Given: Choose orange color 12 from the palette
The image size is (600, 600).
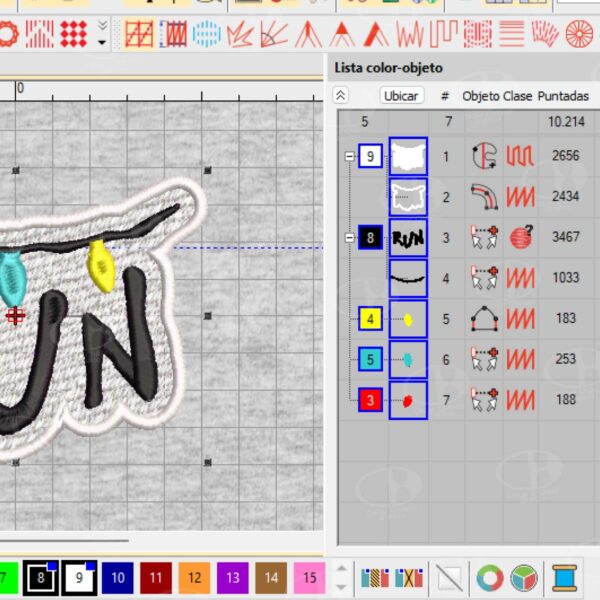Looking at the screenshot, I should pos(194,578).
